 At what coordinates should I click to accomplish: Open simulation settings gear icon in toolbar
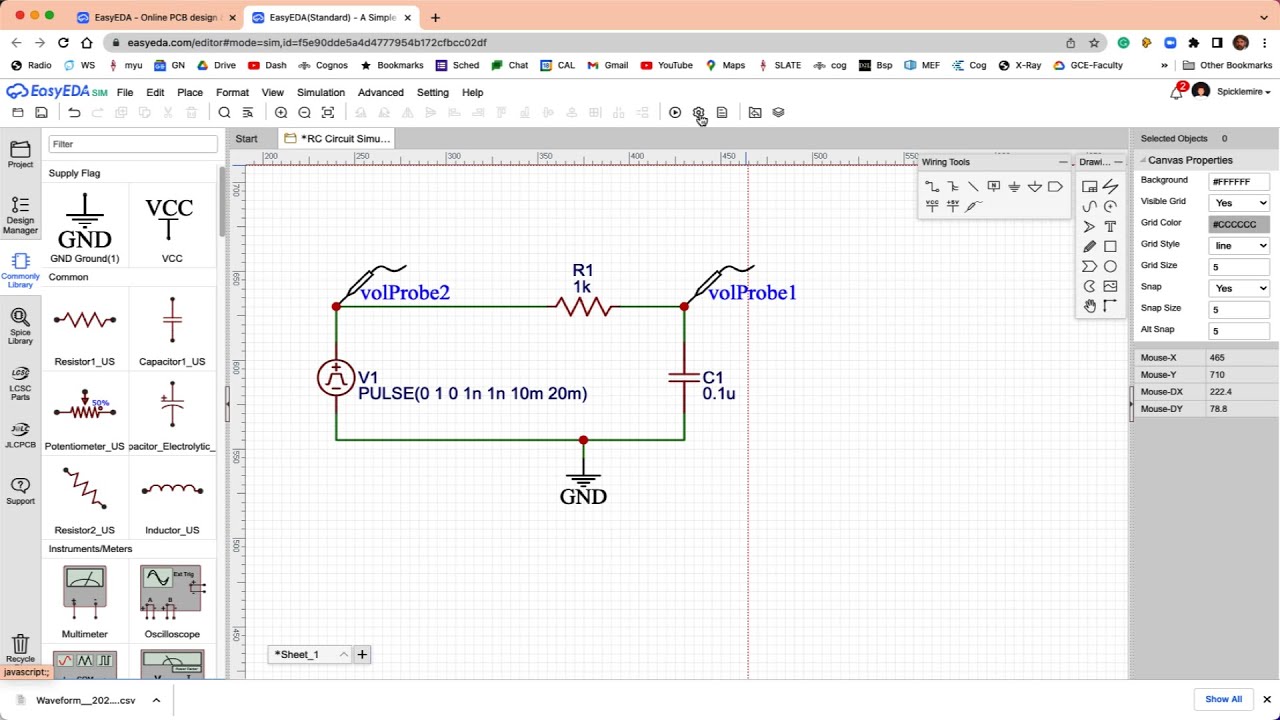[698, 113]
